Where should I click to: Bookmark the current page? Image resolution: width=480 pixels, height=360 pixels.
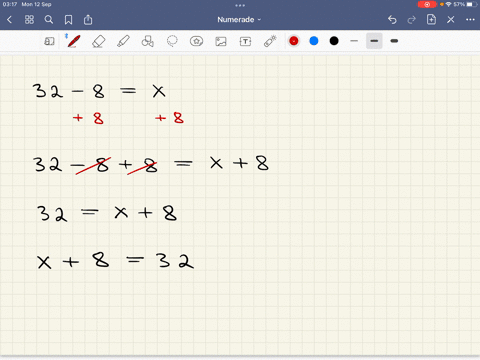(x=68, y=20)
